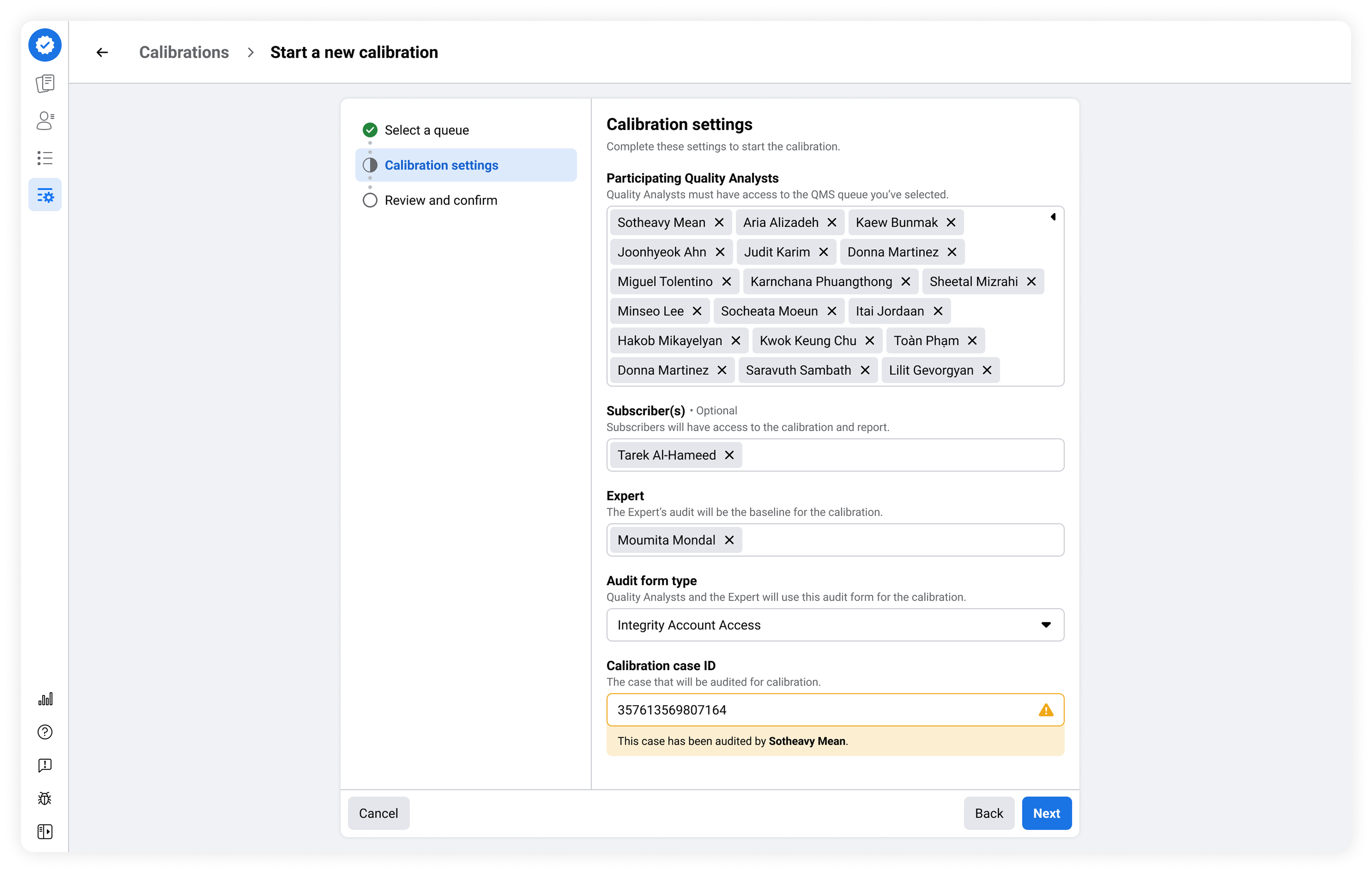Click the back arrow icon in header
The height and width of the screenshot is (873, 1372).
tap(102, 52)
